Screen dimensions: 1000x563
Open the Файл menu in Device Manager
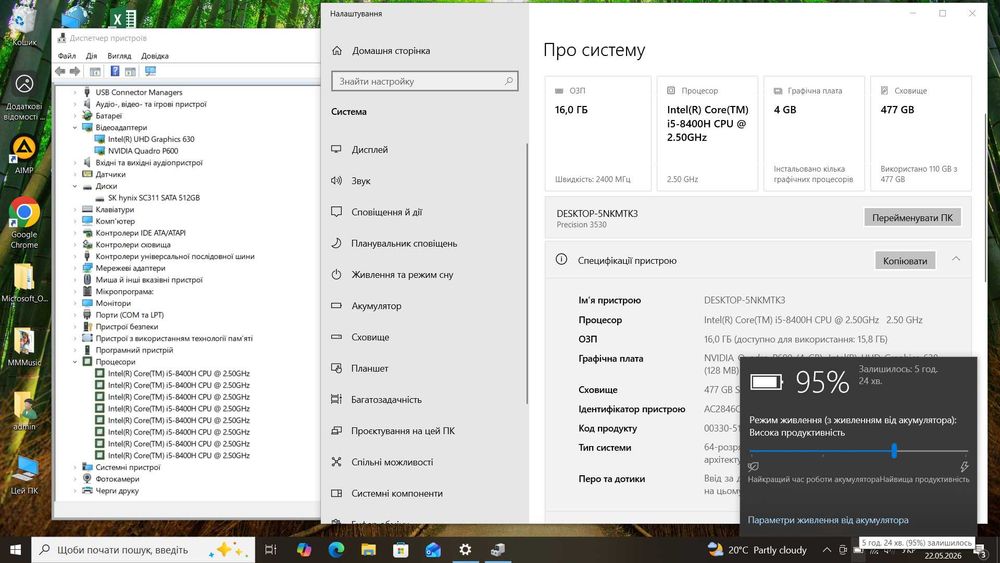coord(66,56)
